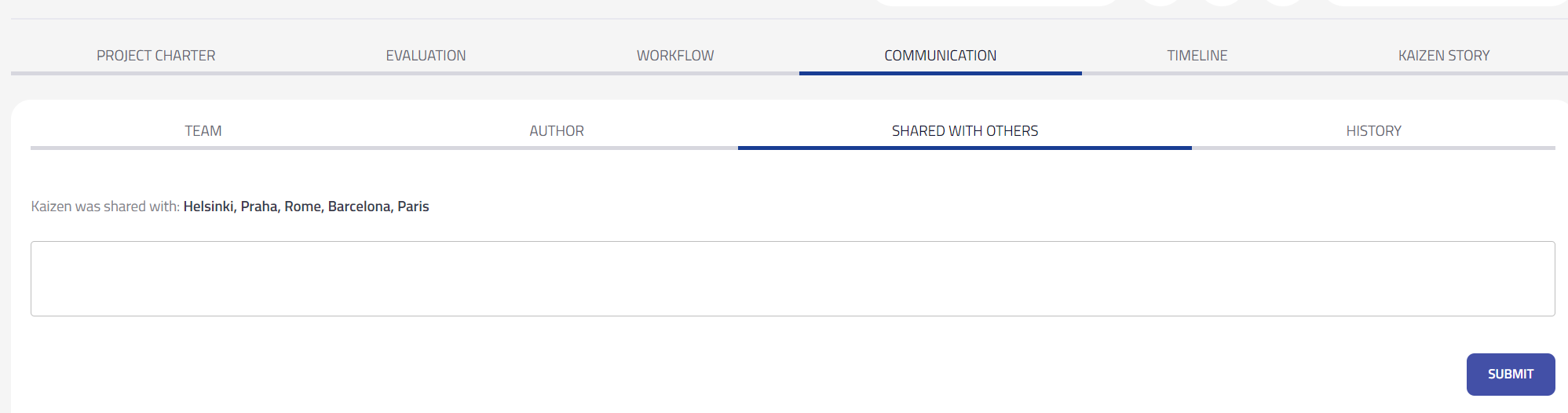Click Paris in the shared-with list
1568x413 pixels.
(x=413, y=206)
